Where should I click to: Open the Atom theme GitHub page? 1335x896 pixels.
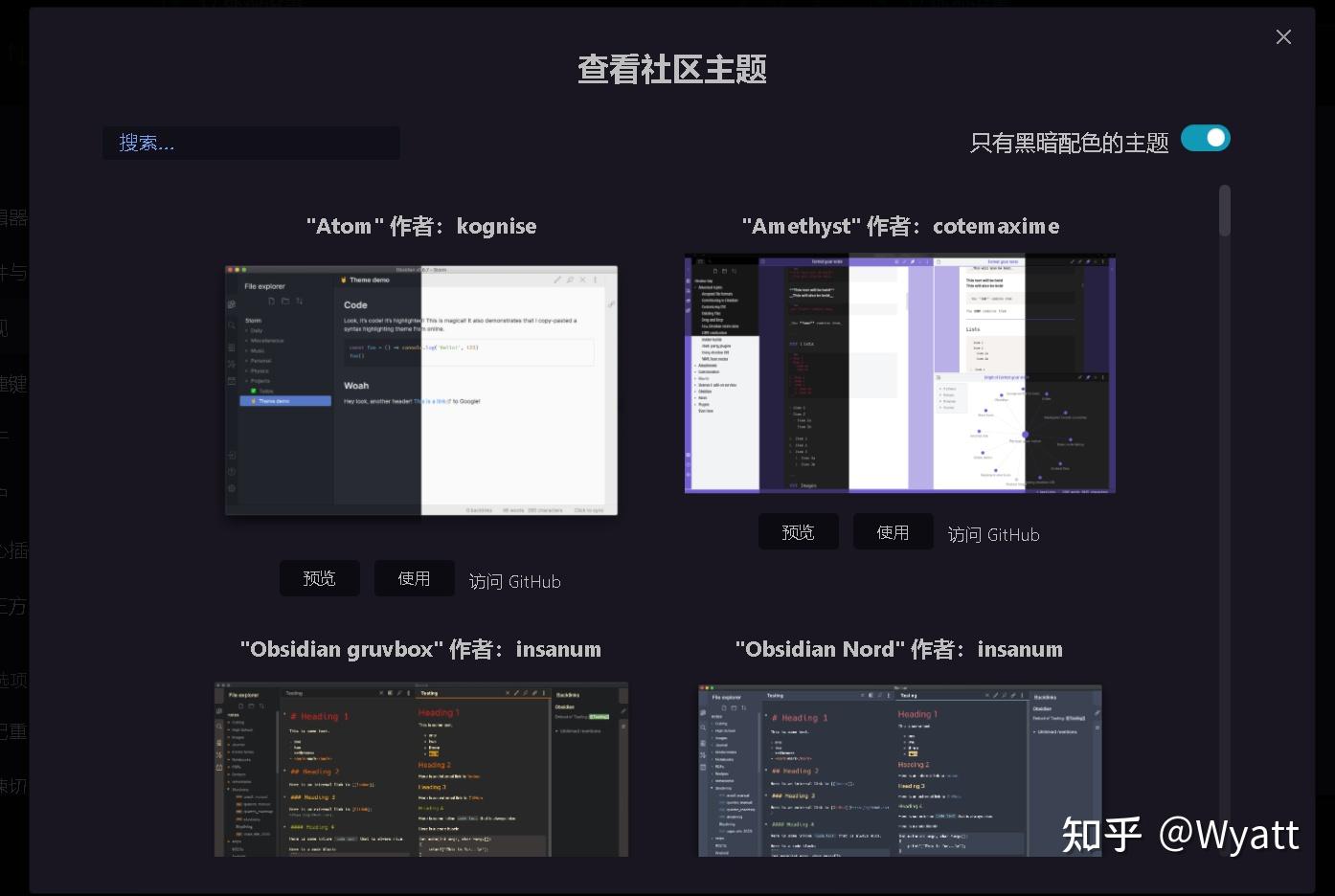click(x=514, y=581)
